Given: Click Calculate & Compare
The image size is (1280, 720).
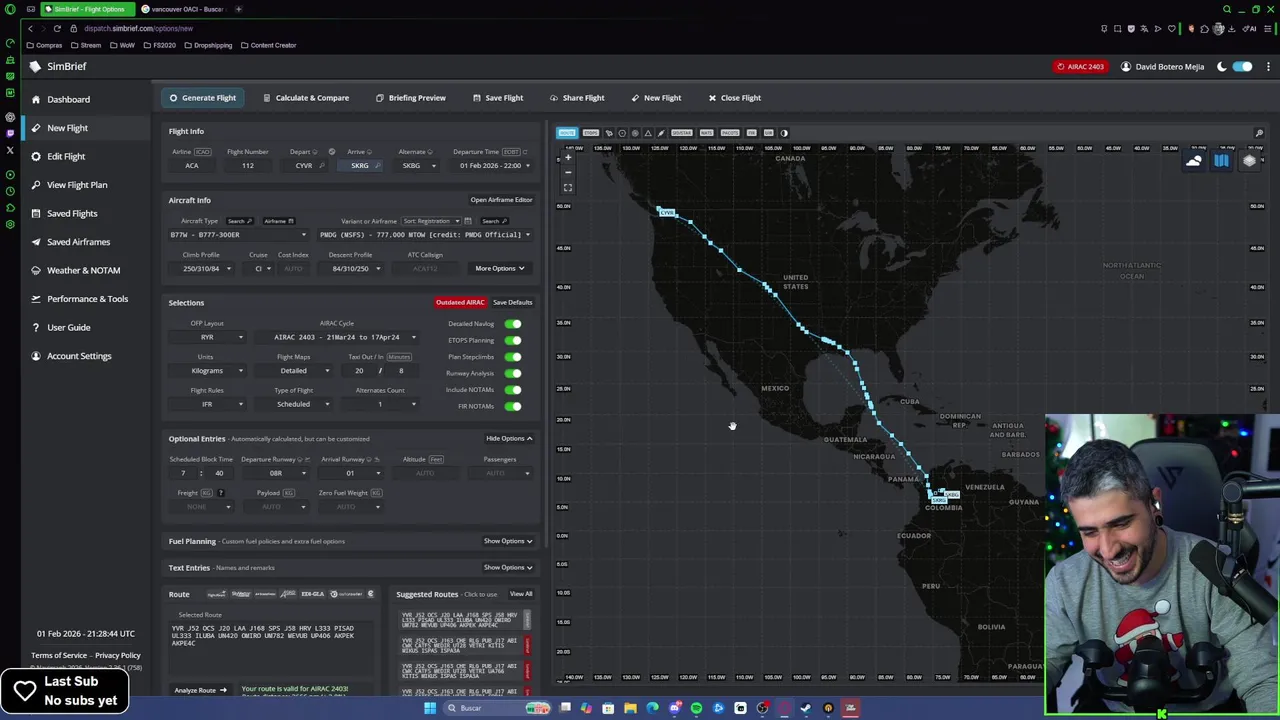Looking at the screenshot, I should (306, 98).
